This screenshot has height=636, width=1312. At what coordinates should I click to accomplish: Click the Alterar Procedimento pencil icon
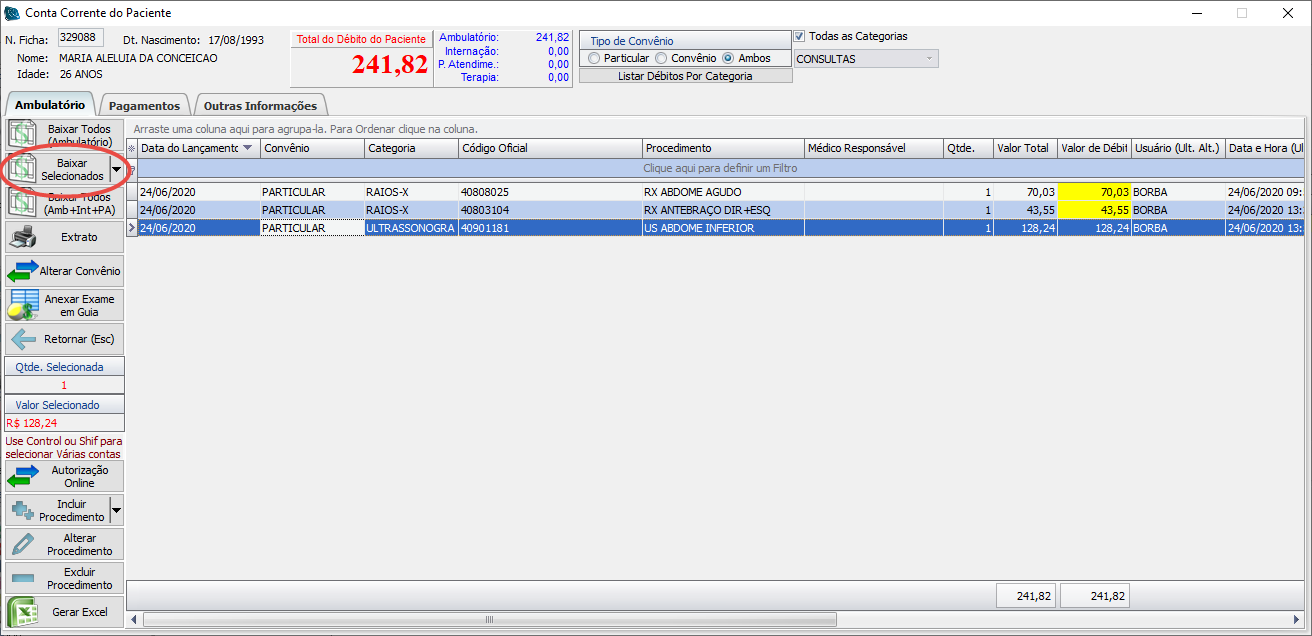click(x=23, y=544)
